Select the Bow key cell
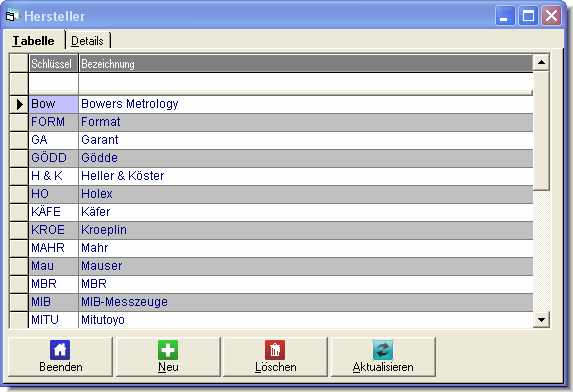Screen dimensions: 573x392 pos(53,104)
